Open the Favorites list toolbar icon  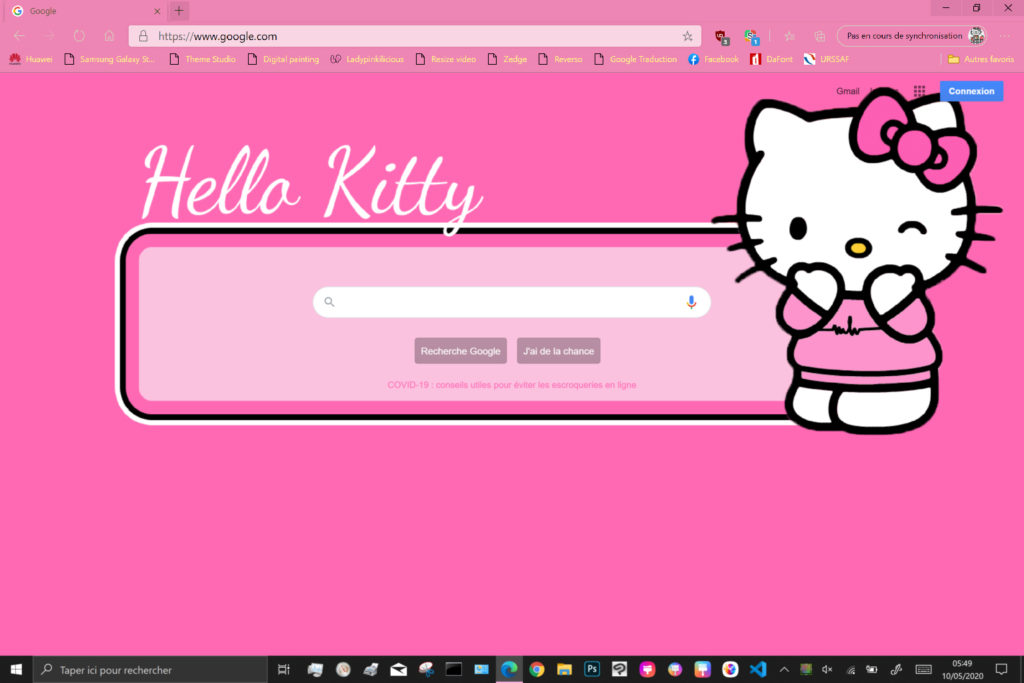790,37
